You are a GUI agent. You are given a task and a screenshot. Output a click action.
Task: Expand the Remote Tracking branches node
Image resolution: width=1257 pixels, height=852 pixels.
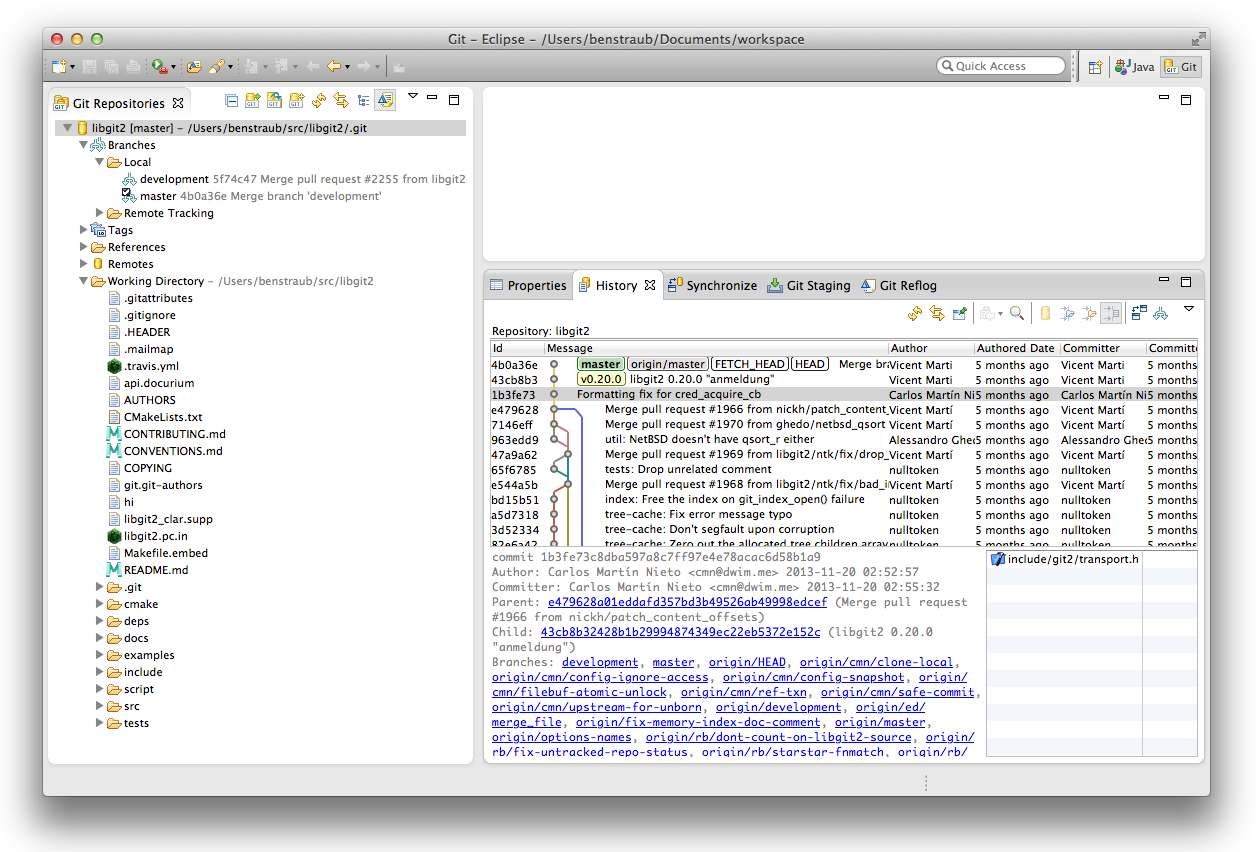tap(100, 213)
